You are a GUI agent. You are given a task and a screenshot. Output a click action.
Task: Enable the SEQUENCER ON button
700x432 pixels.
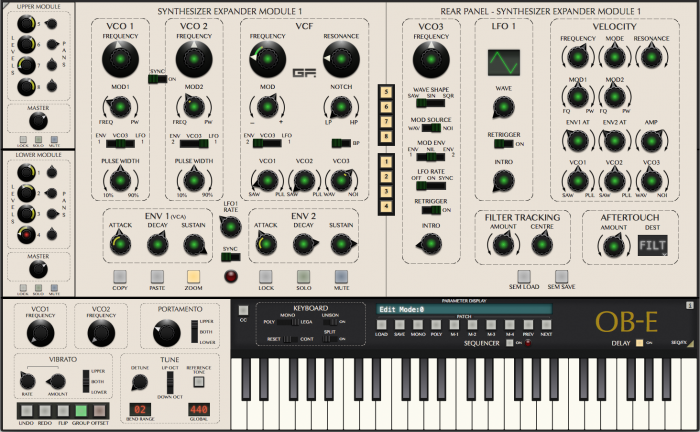(509, 343)
